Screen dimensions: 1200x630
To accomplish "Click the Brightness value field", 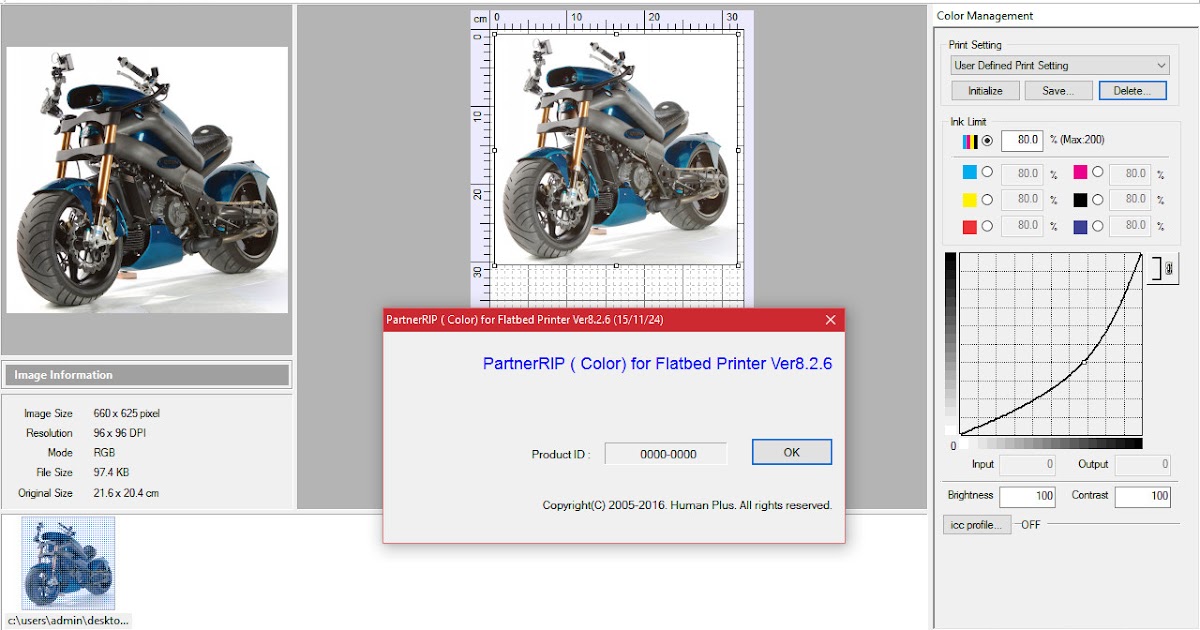I will (x=1028, y=496).
